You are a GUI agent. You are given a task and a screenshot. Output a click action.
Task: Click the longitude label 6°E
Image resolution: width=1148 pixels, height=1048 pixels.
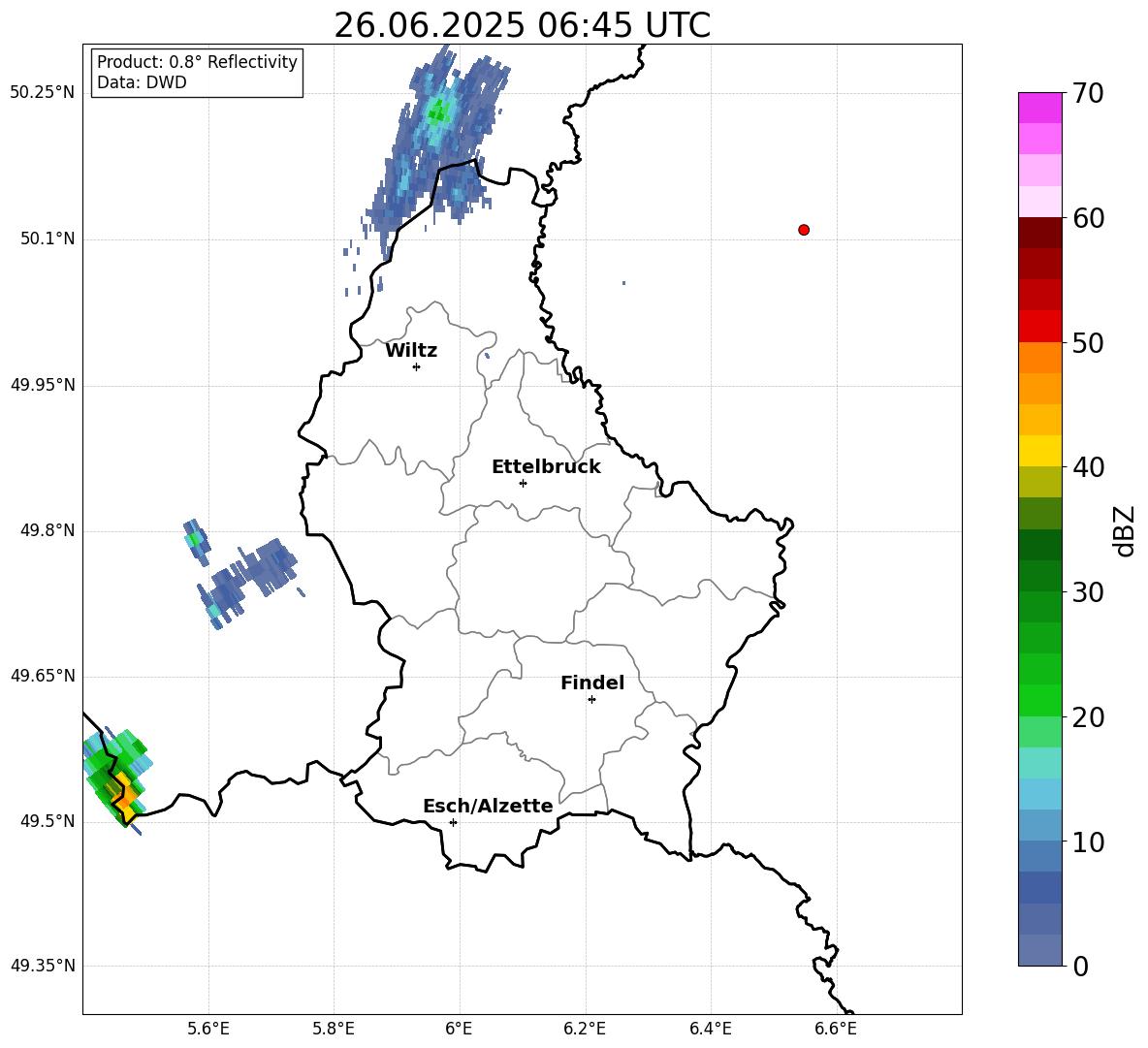[x=459, y=1029]
